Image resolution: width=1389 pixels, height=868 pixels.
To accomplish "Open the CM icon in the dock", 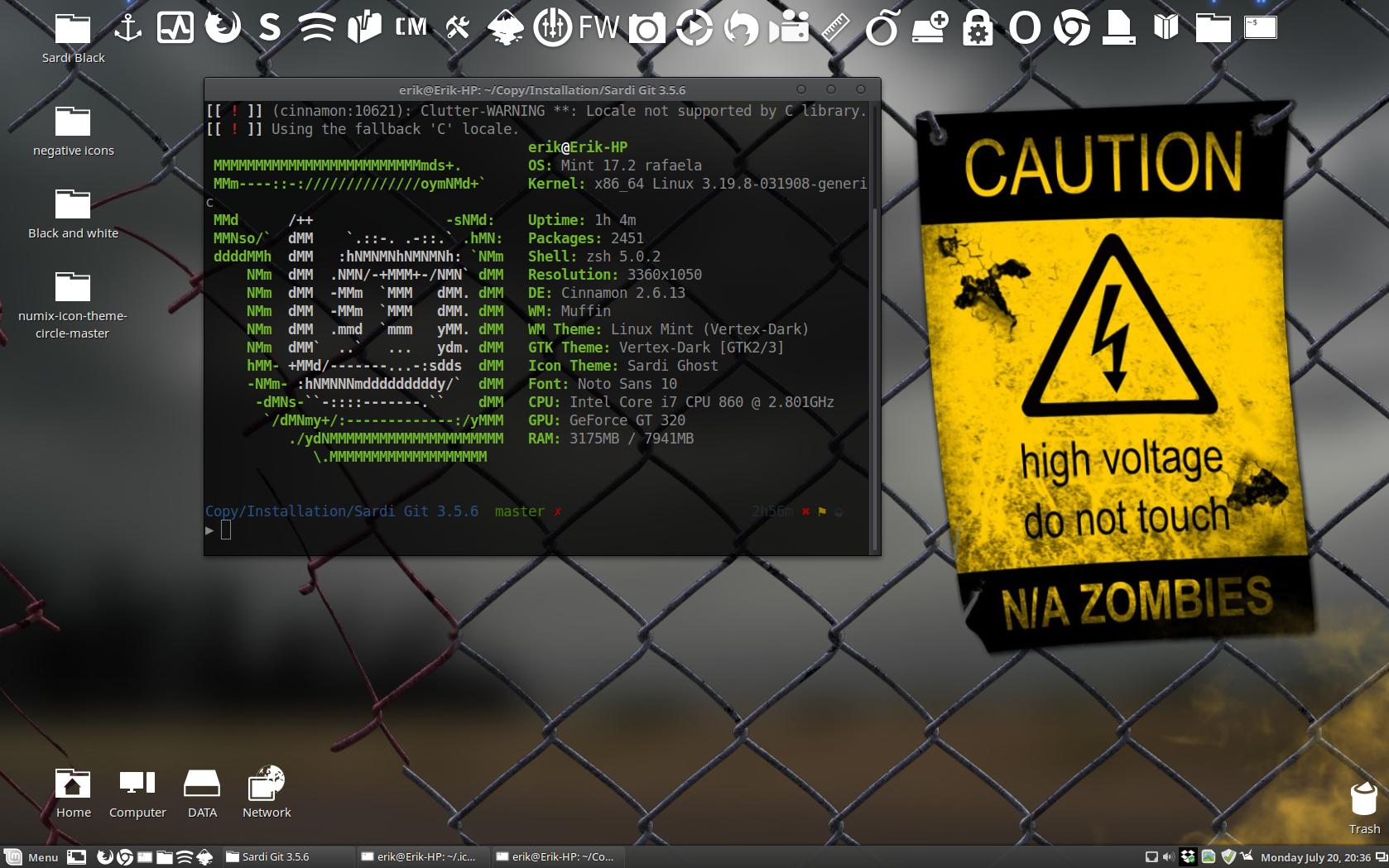I will 411,28.
